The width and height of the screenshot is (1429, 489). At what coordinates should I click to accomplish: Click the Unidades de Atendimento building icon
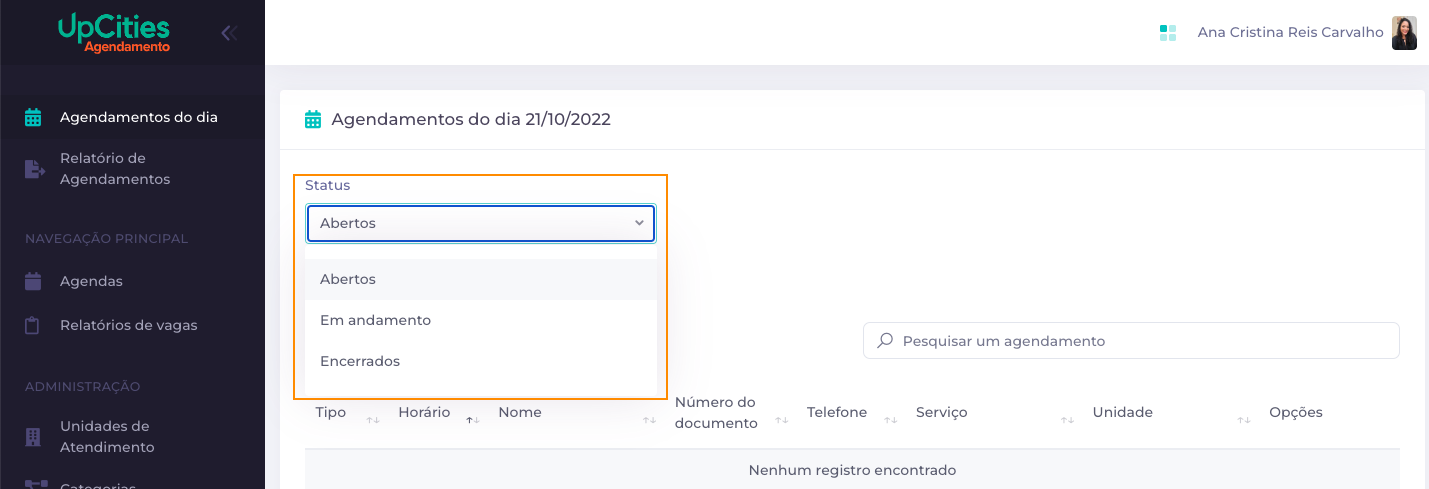[x=33, y=437]
